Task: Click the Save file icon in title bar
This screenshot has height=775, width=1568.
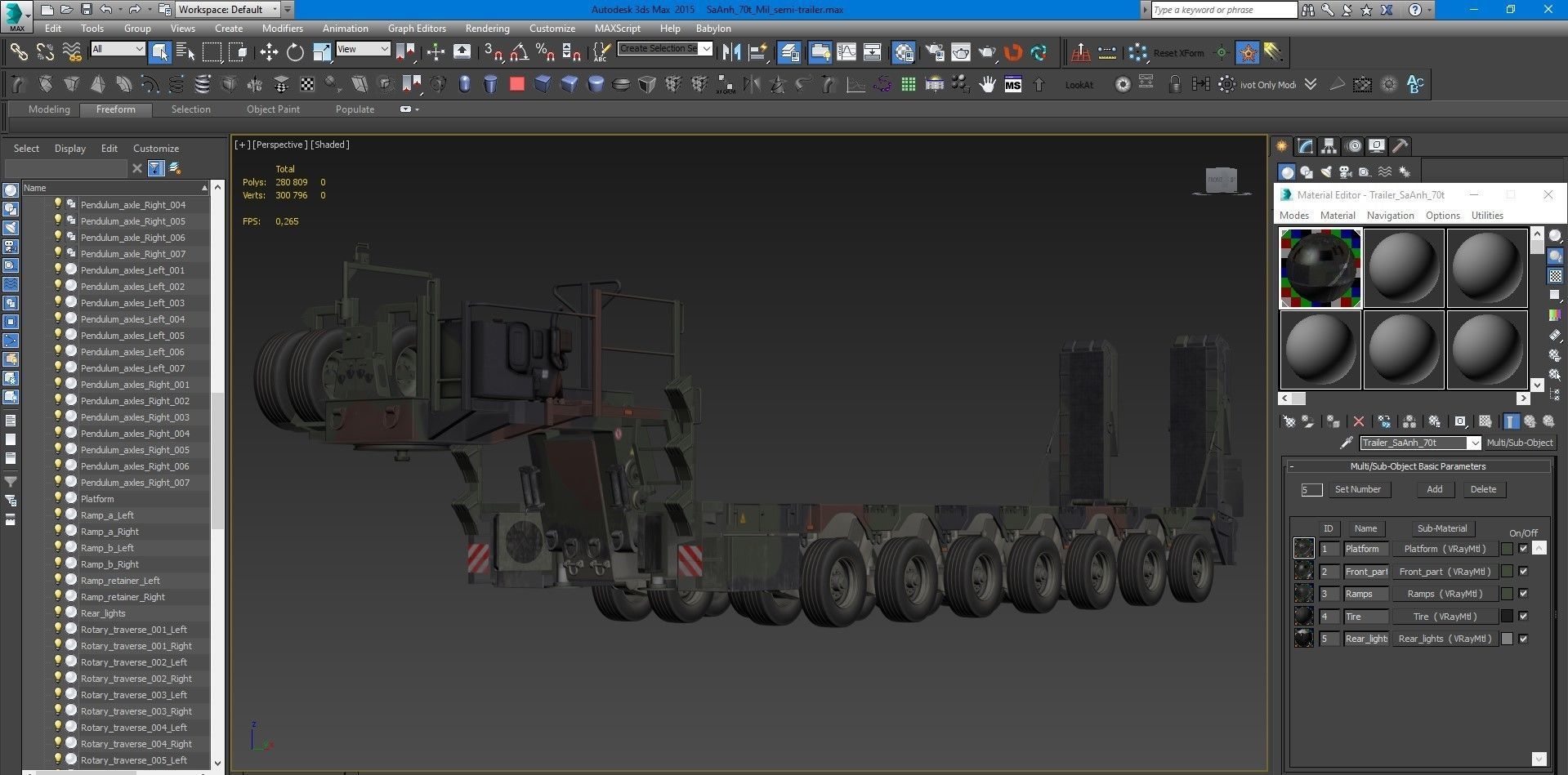Action: coord(87,10)
